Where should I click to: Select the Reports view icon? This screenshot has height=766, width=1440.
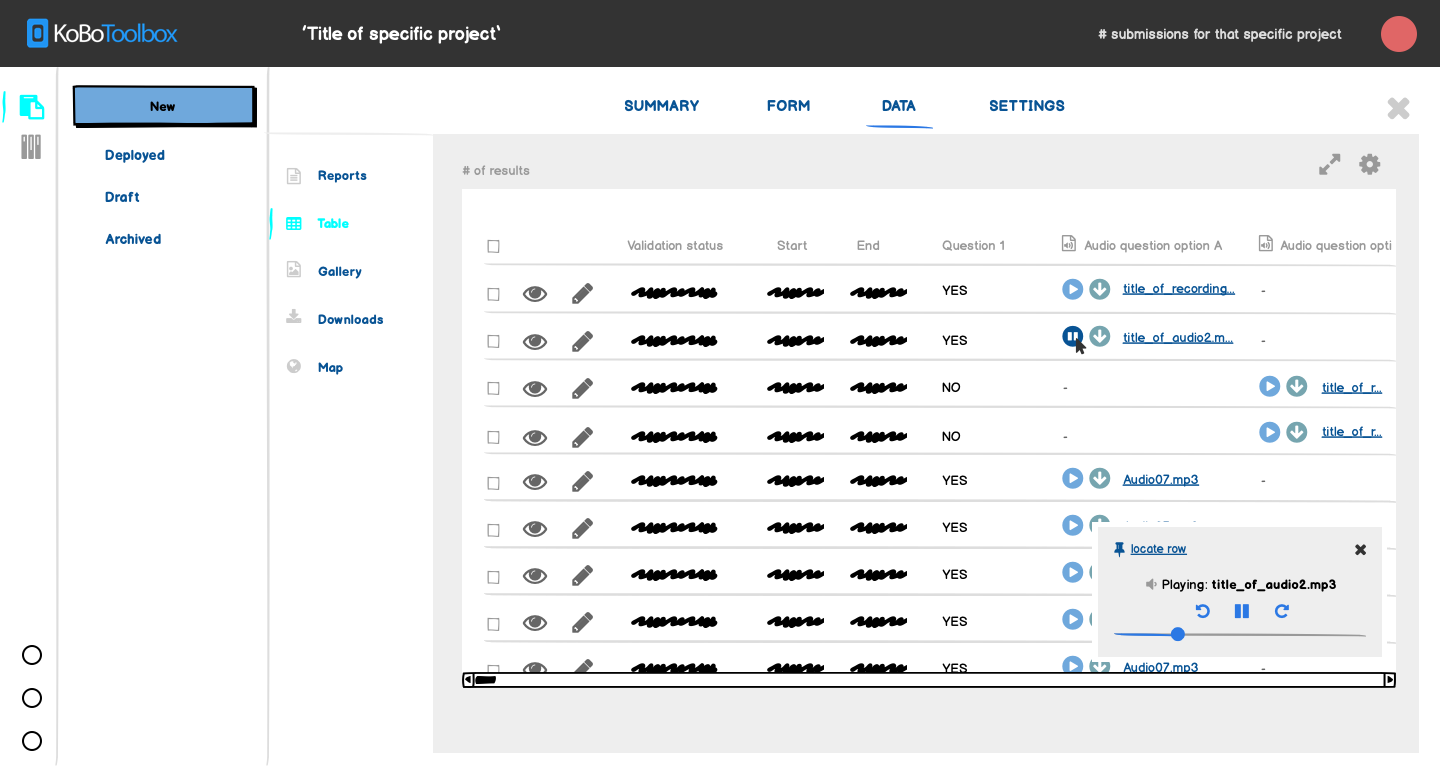pos(293,174)
